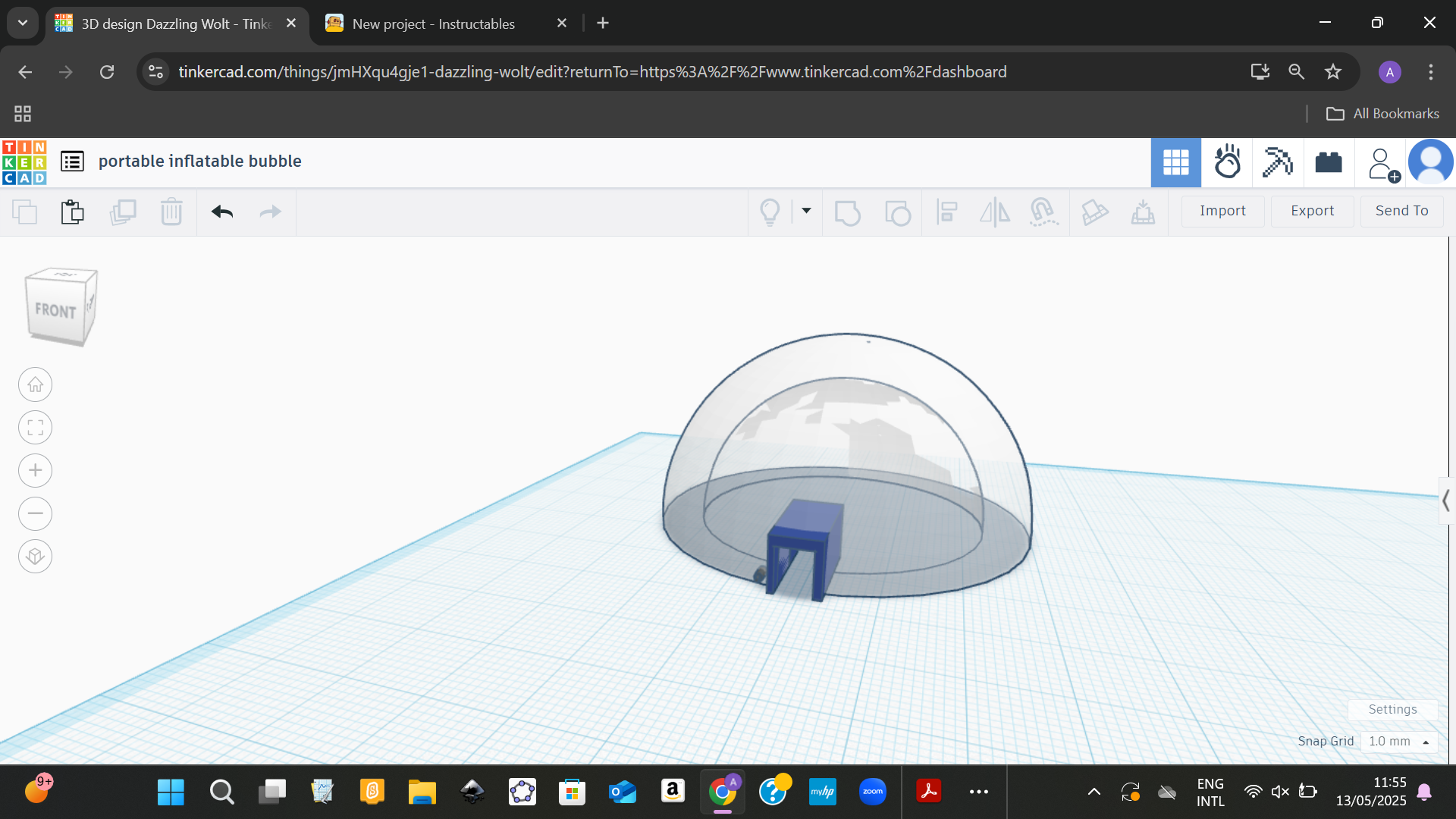Open File Explorer from taskbar
The width and height of the screenshot is (1456, 819).
422,792
